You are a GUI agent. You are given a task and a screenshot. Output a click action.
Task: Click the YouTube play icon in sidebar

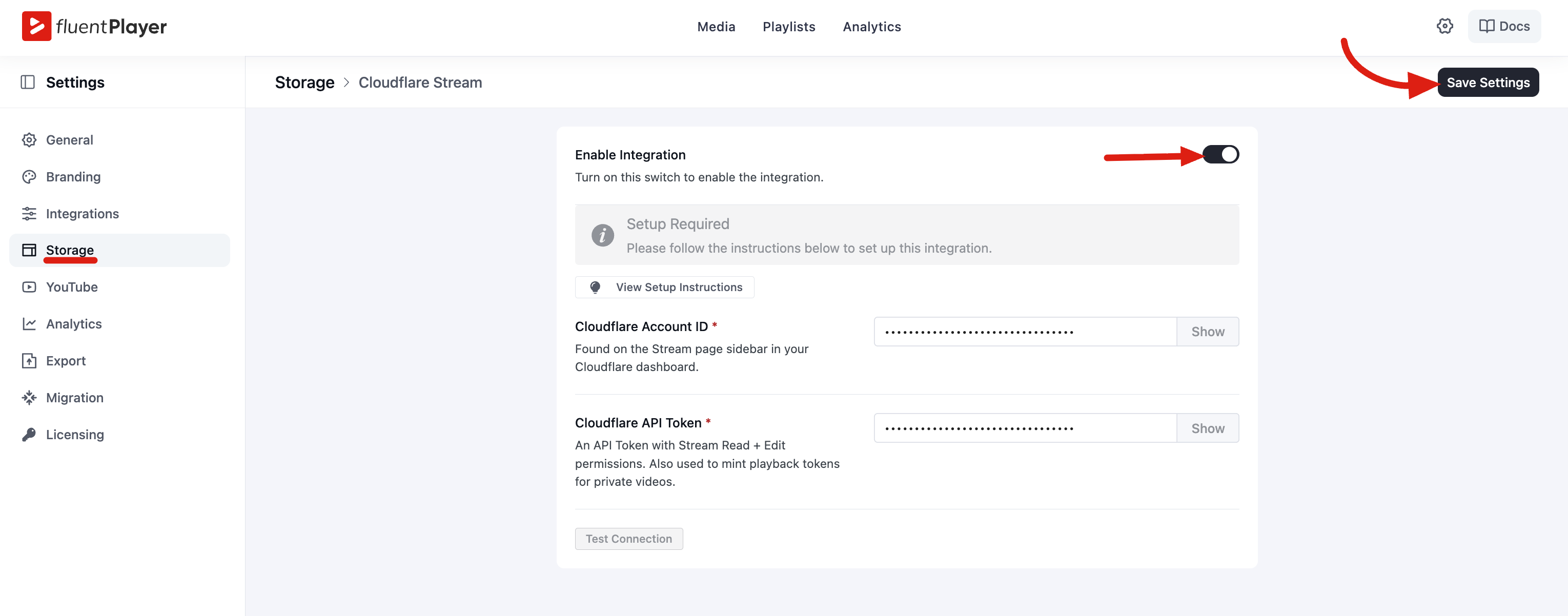(29, 286)
